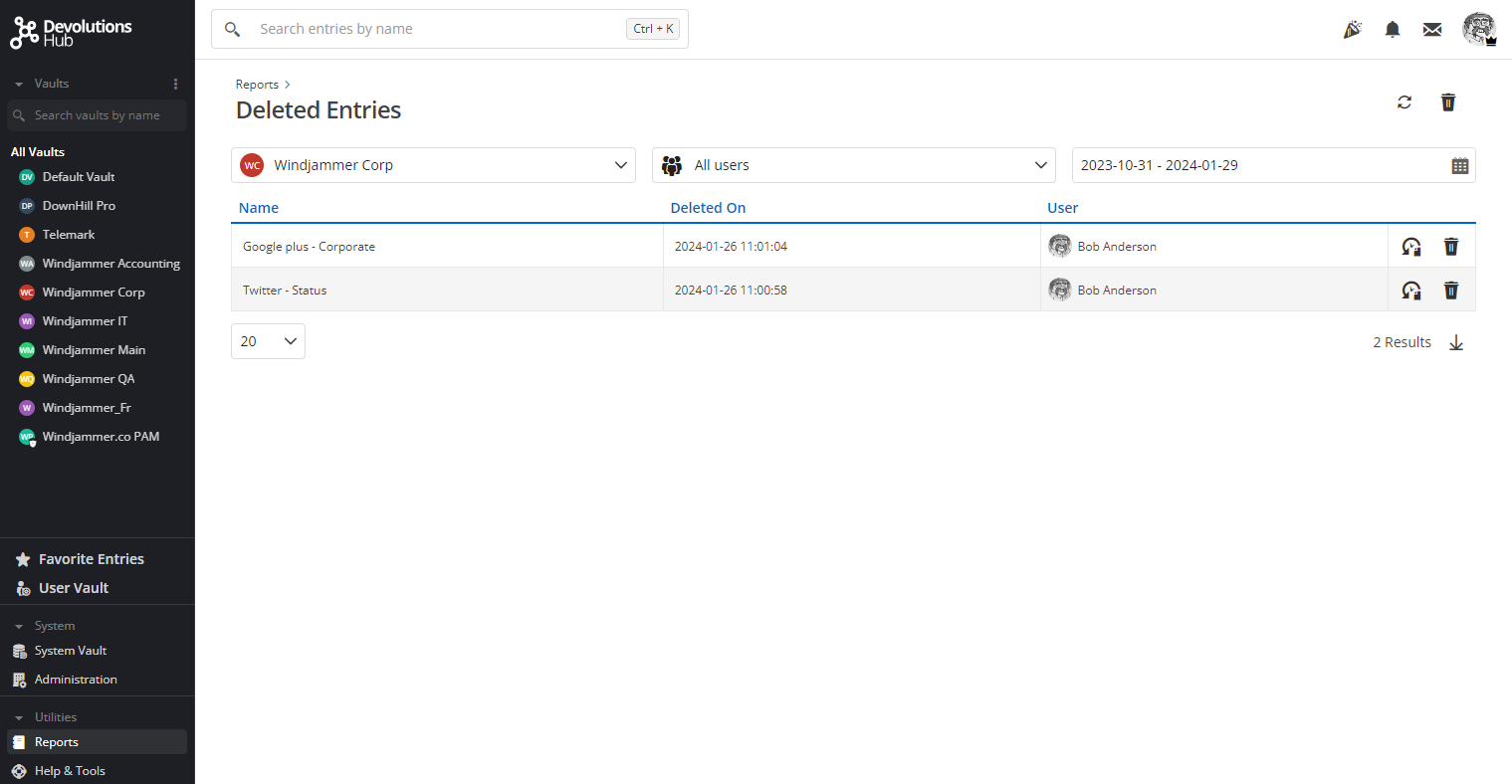
Task: Open the what's new party icon
Action: click(x=1352, y=29)
